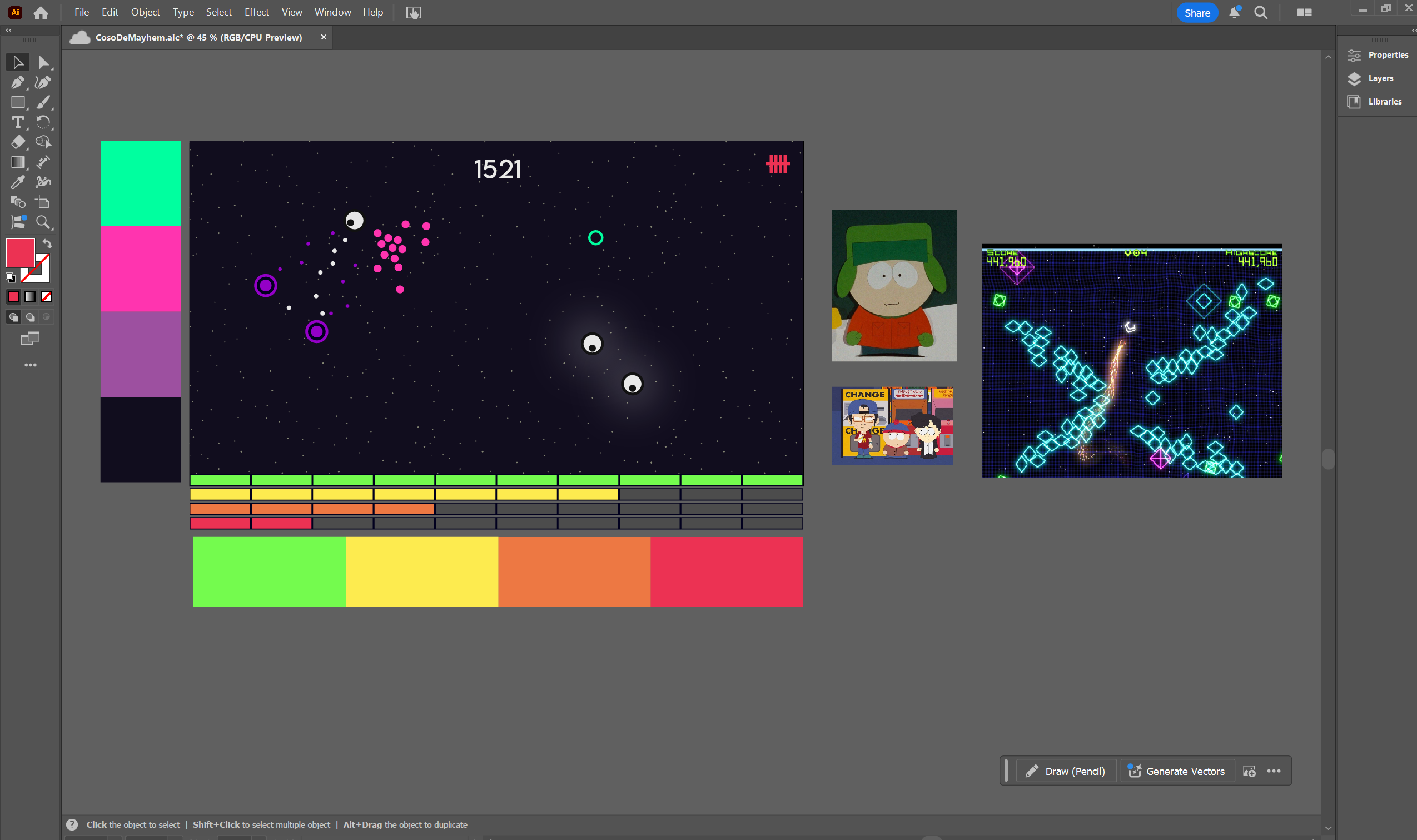Expand the Properties panel
The width and height of the screenshot is (1417, 840).
point(1387,55)
